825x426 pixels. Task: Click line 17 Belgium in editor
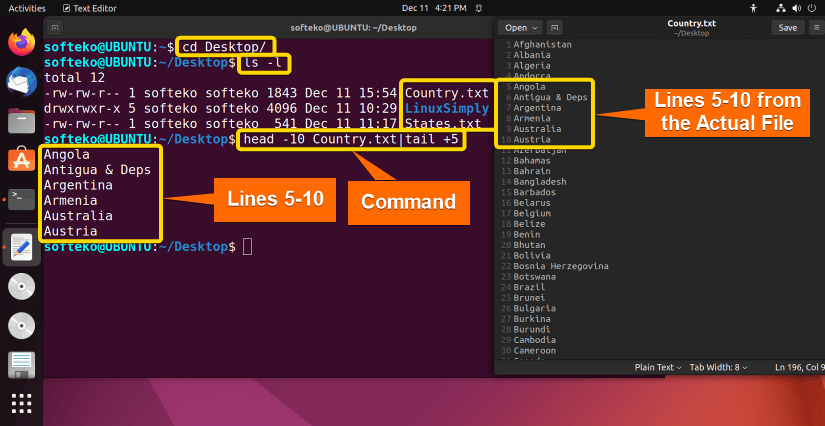532,213
